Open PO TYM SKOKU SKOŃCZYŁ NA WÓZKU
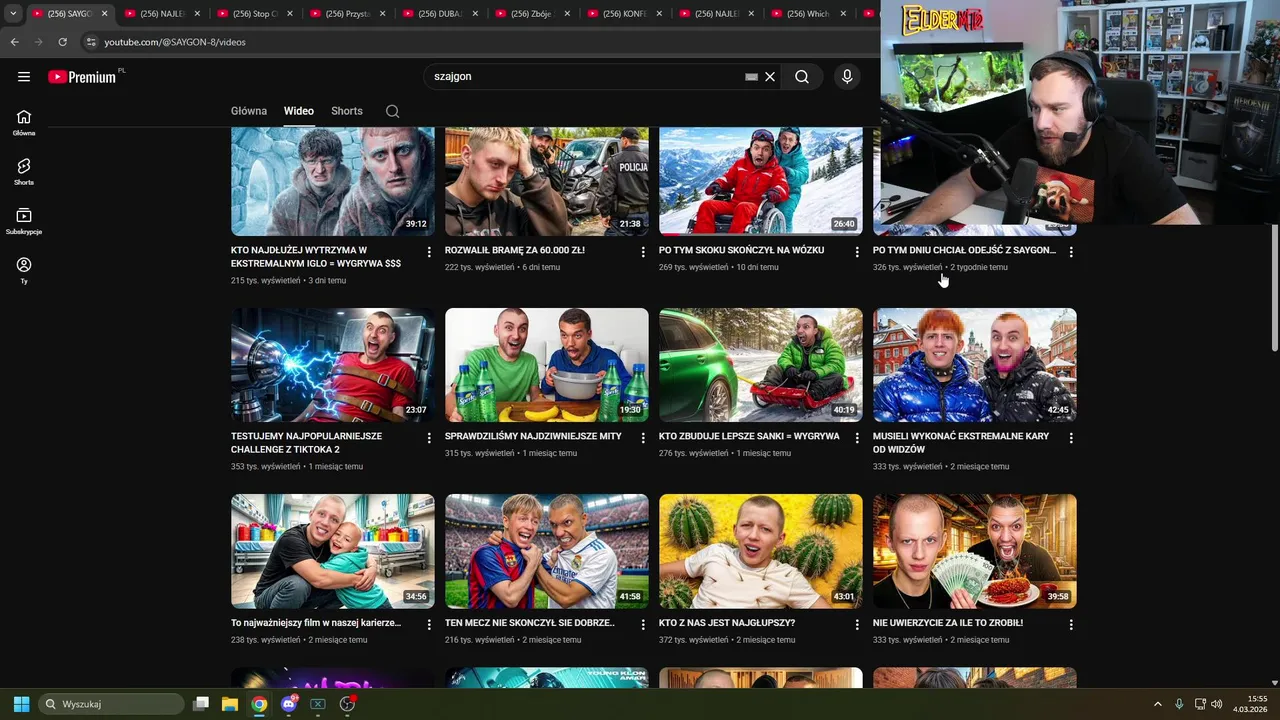The height and width of the screenshot is (720, 1280). point(742,250)
